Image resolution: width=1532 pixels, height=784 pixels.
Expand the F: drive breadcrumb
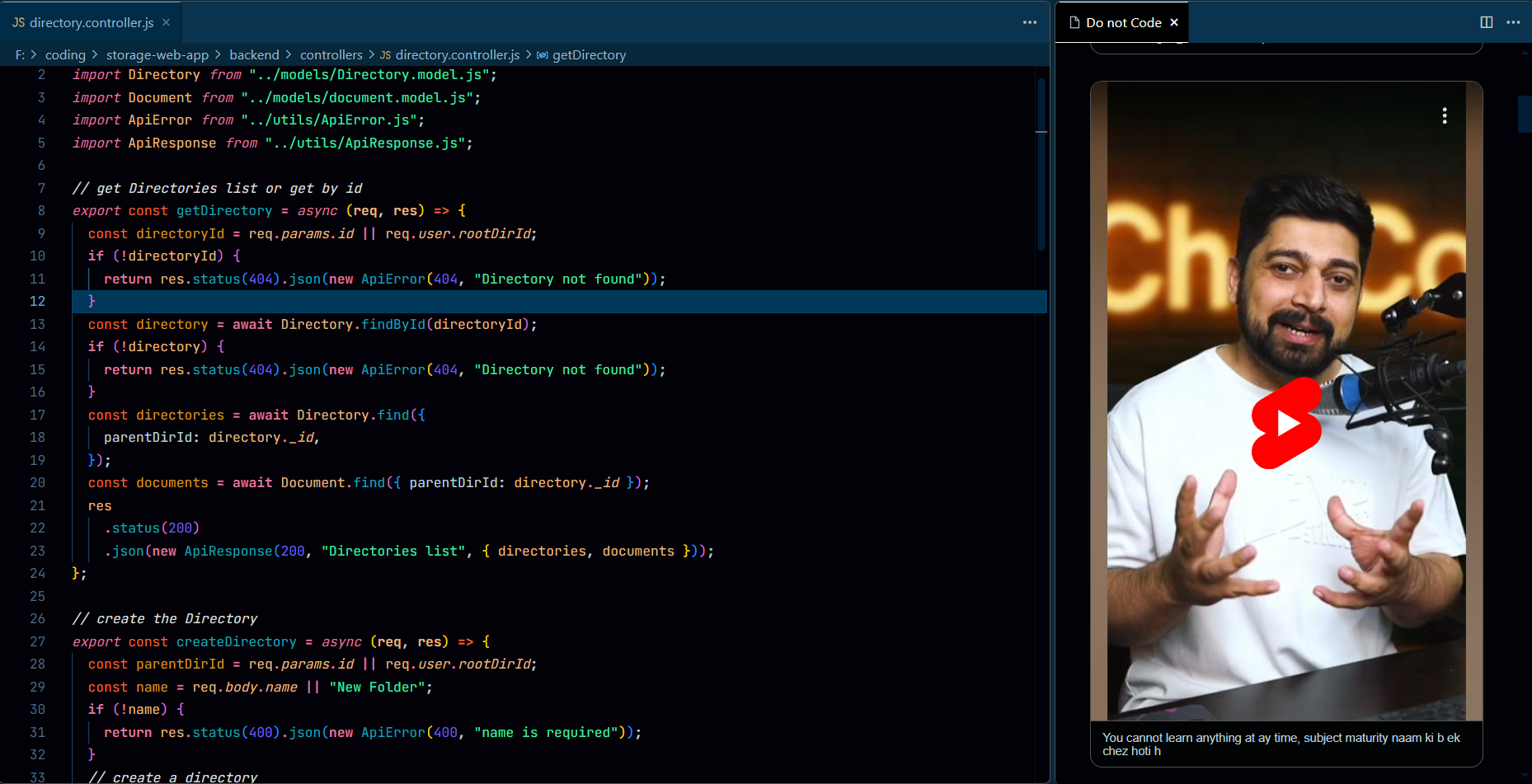point(20,55)
